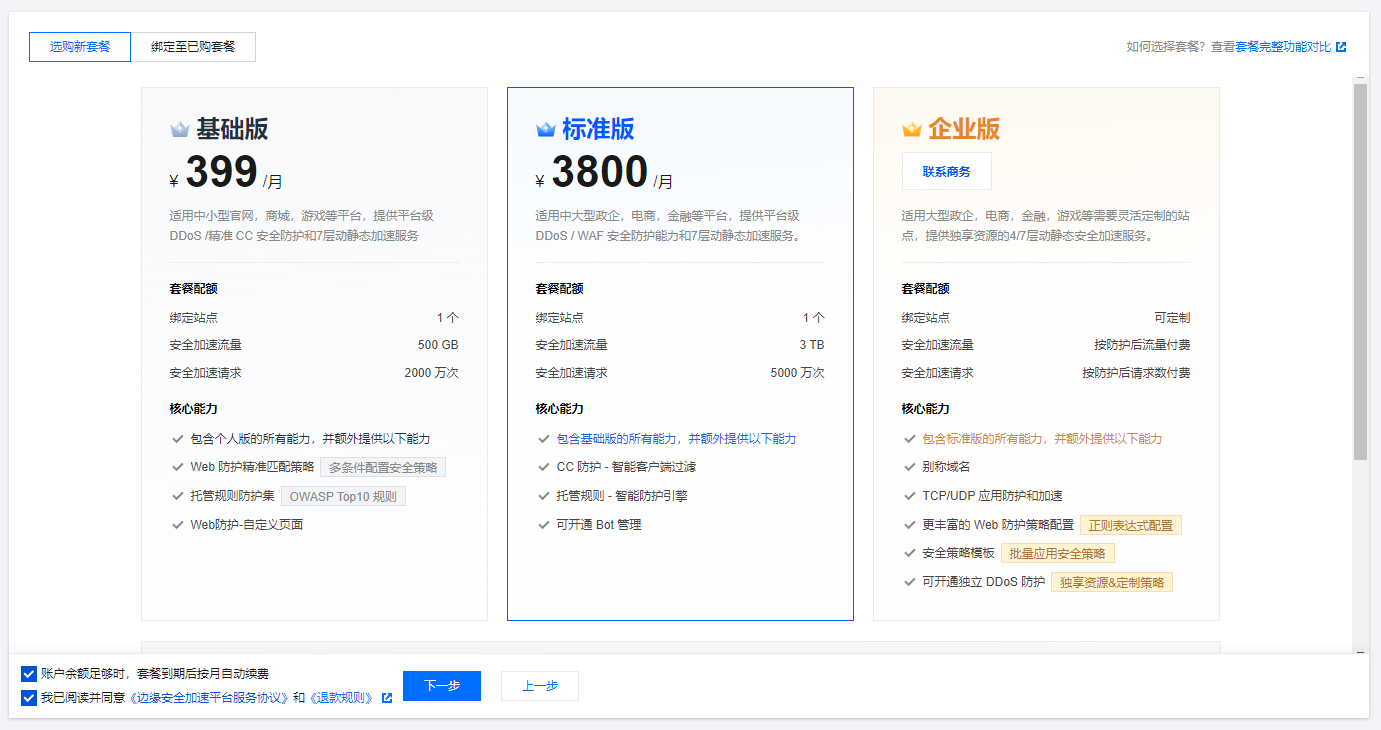
Task: Click checkmark icon beside TCP/UDP 应用防护和加速
Action: coord(910,496)
